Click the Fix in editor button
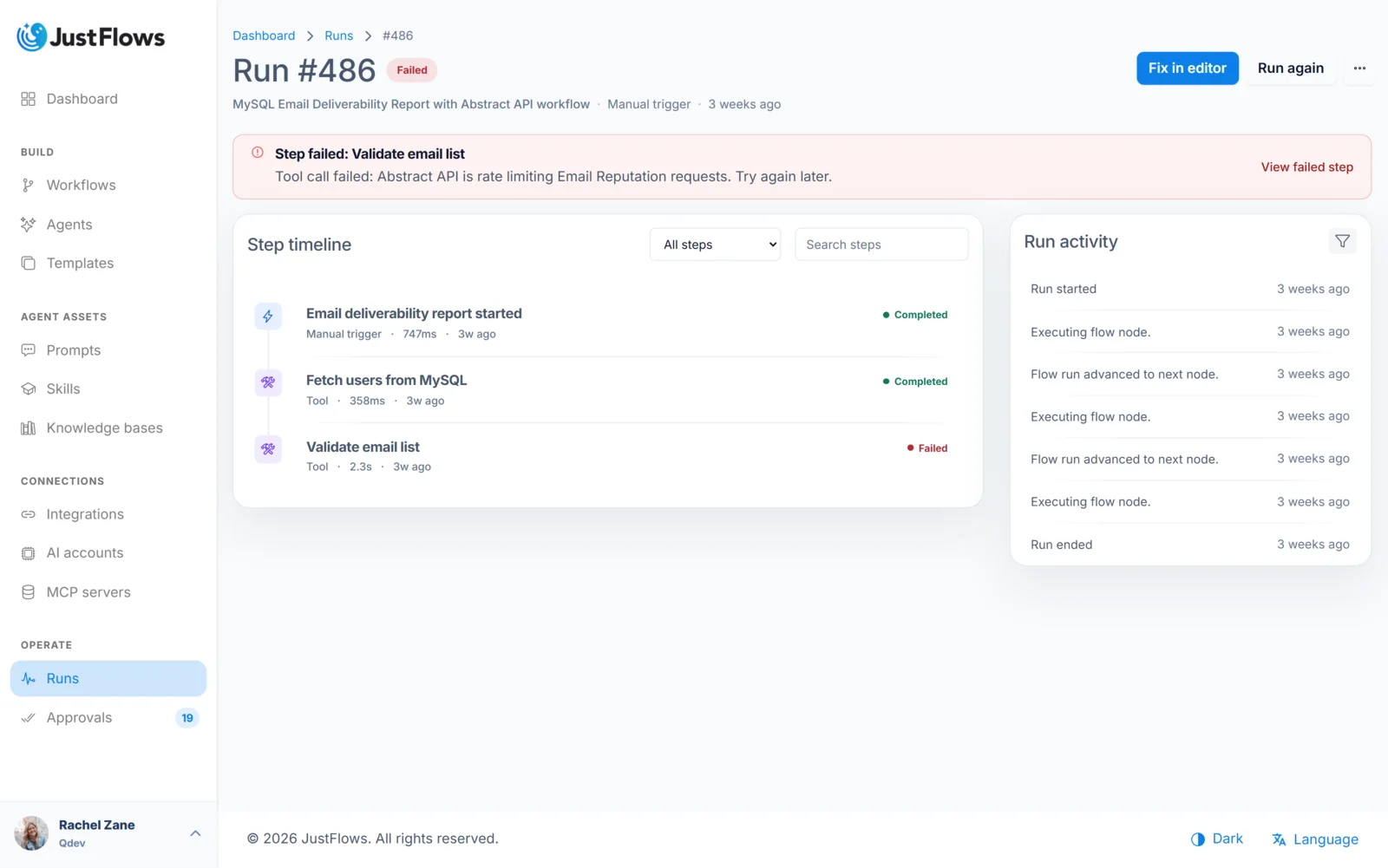This screenshot has width=1388, height=868. (x=1188, y=69)
